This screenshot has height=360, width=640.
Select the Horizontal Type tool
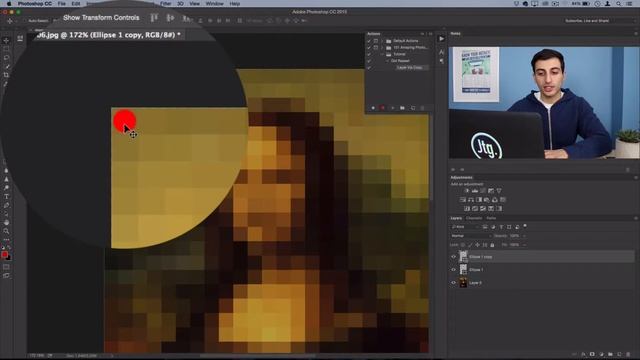pyautogui.click(x=6, y=196)
